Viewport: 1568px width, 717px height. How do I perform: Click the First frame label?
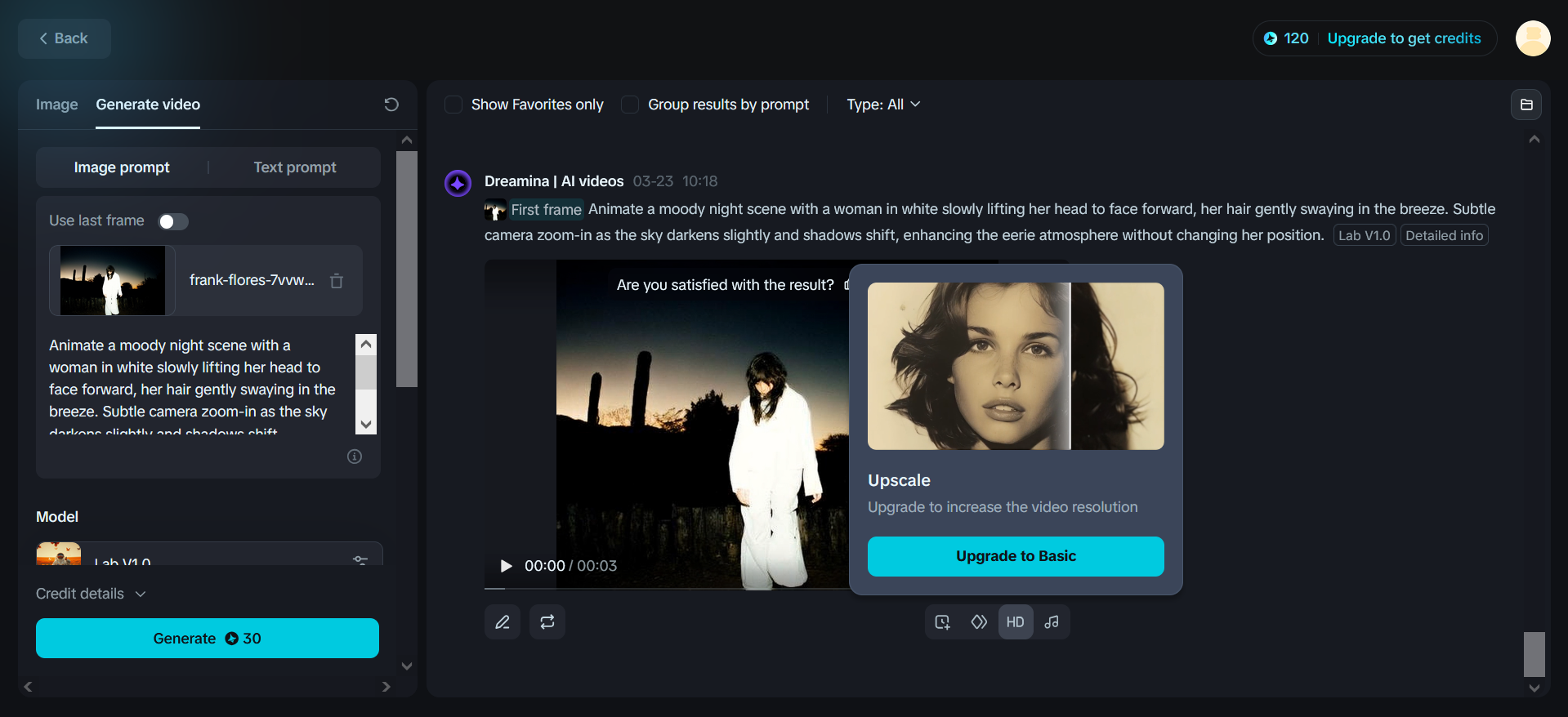coord(546,210)
